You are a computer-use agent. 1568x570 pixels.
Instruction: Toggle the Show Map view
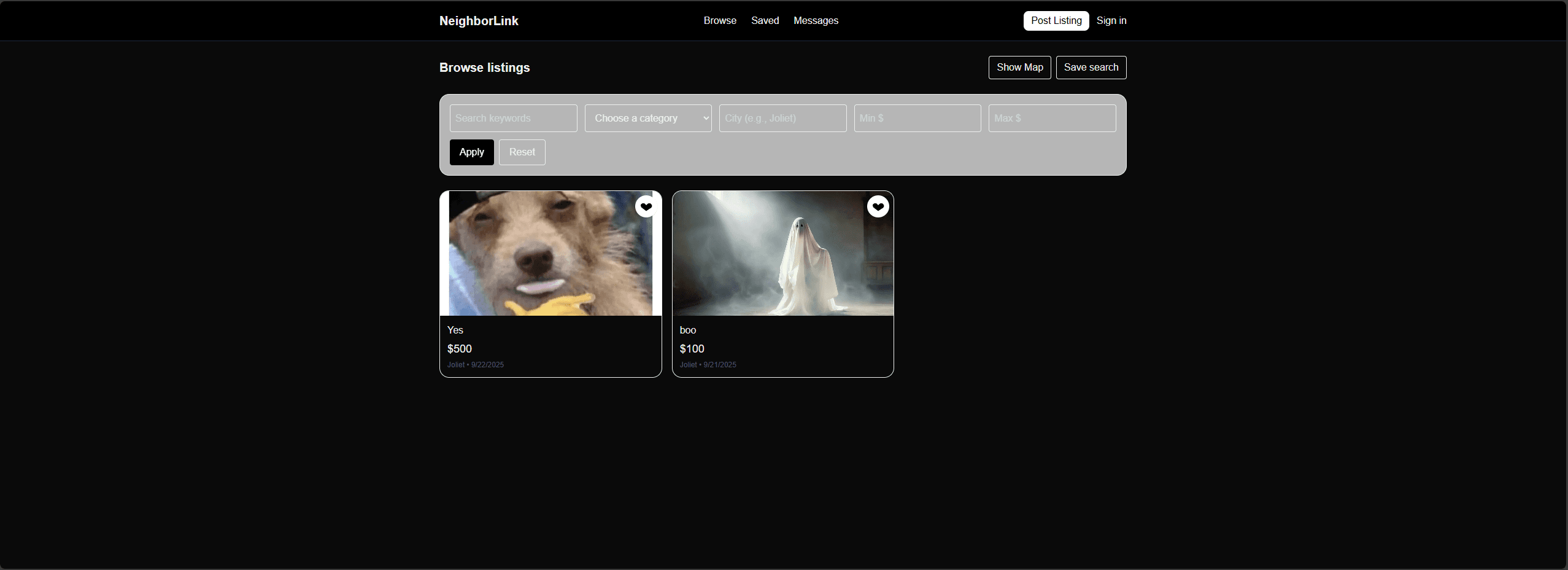pyautogui.click(x=1019, y=68)
